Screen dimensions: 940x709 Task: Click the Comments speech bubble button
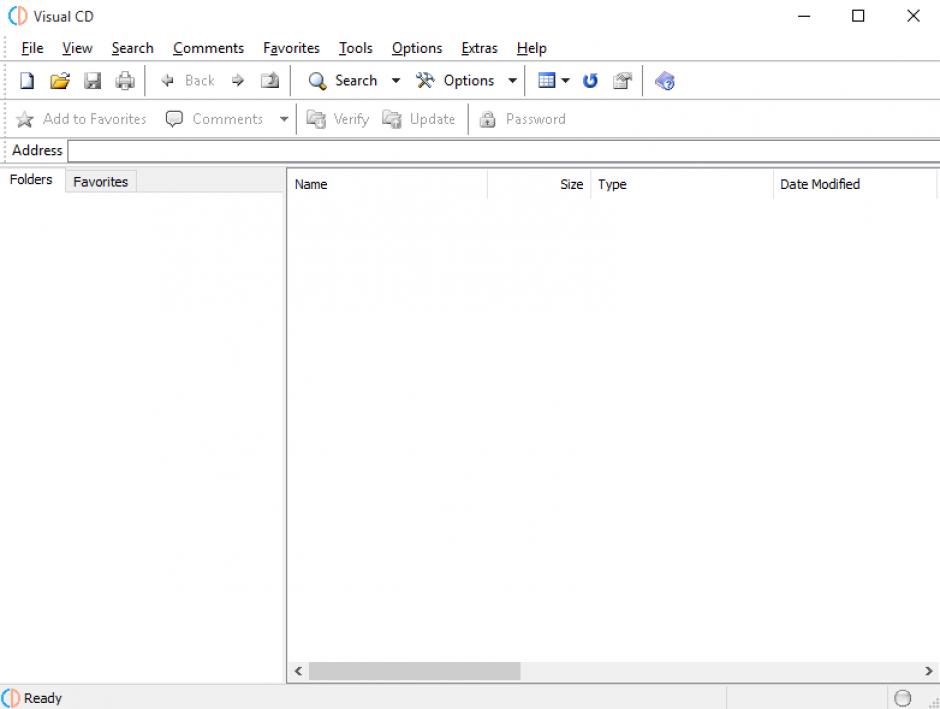click(215, 119)
